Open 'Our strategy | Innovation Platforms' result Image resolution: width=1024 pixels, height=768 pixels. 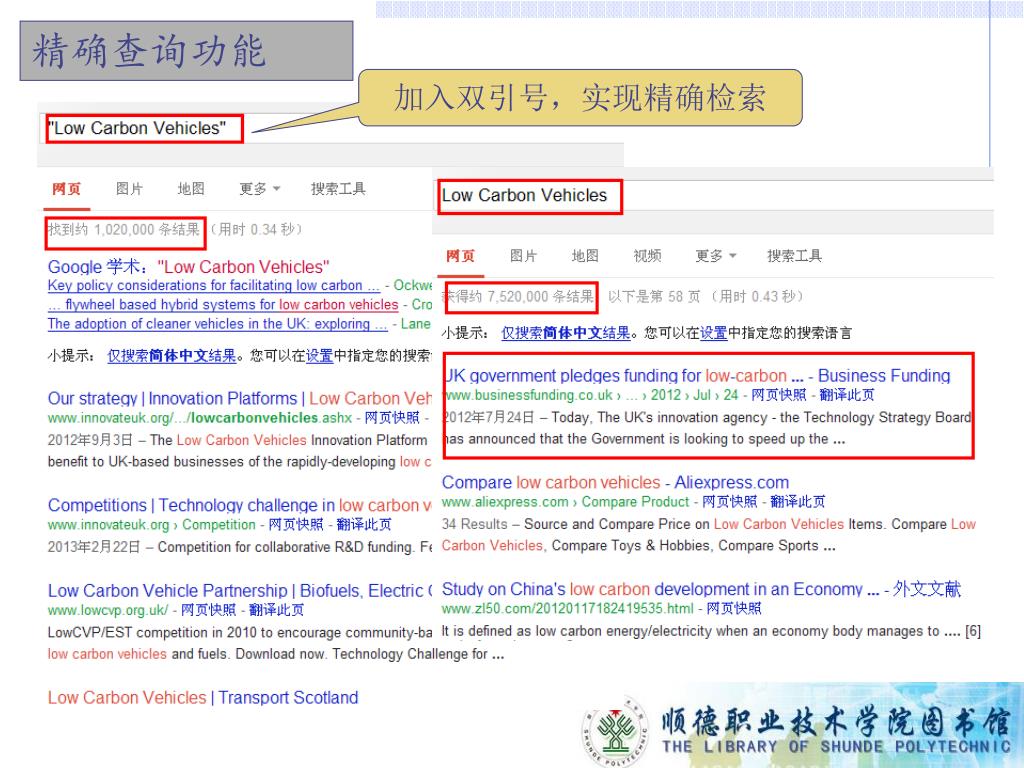[x=239, y=398]
